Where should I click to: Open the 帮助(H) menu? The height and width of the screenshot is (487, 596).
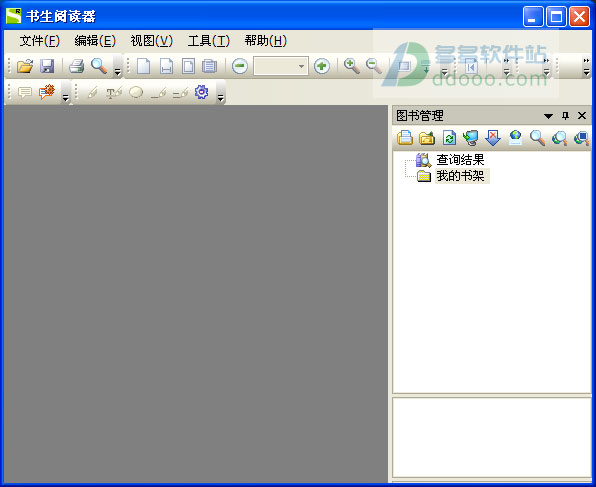click(x=265, y=41)
